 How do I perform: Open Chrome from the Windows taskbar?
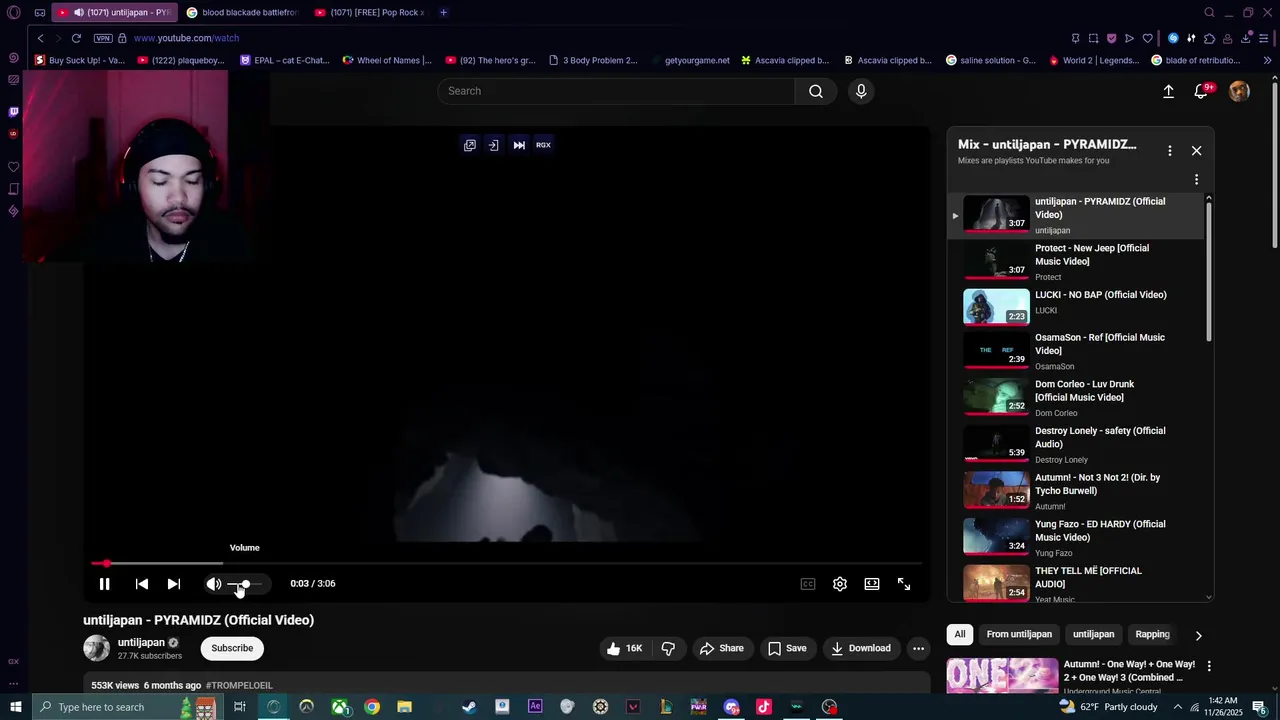coord(372,707)
